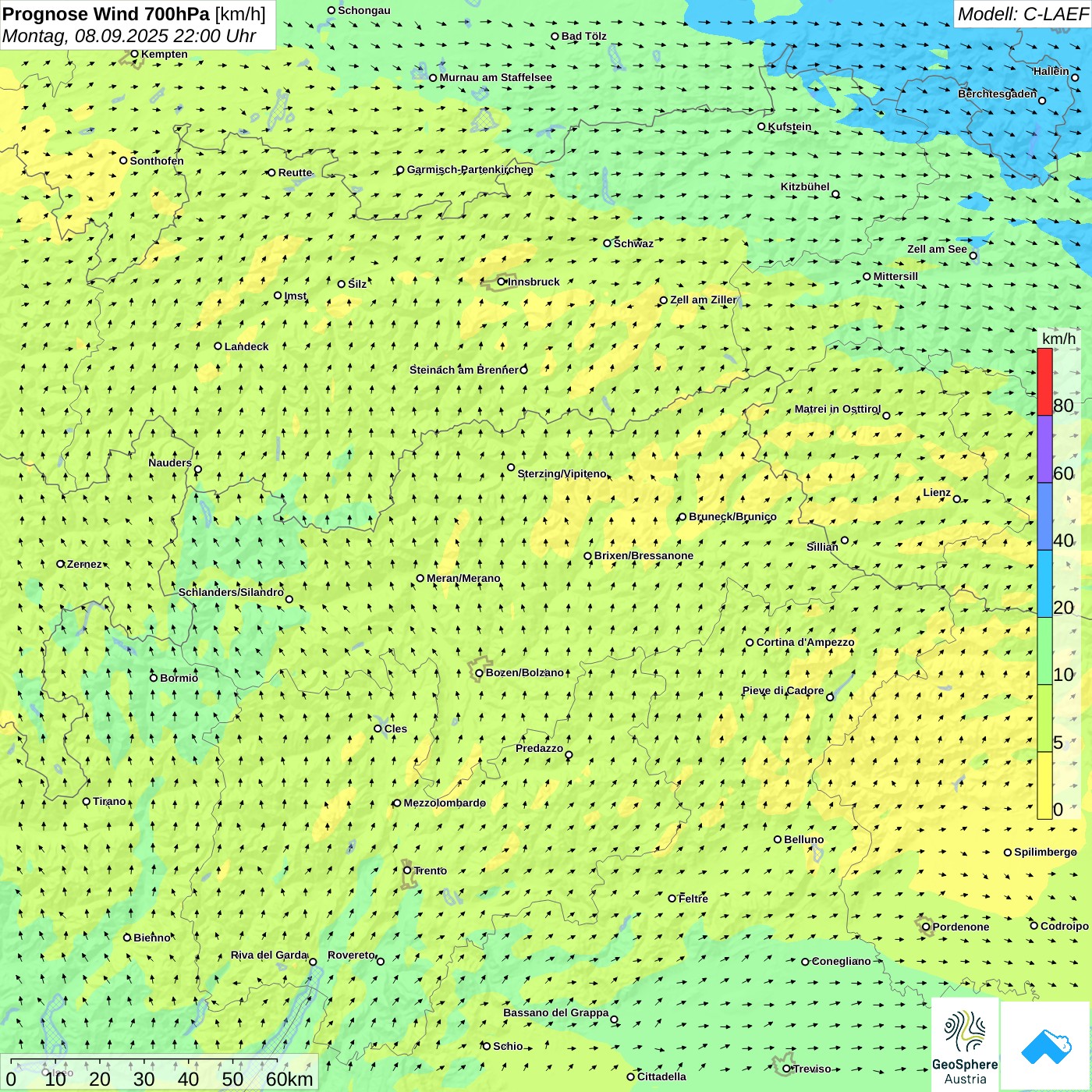Click the 'Steinach am Brenner' label
The height and width of the screenshot is (1092, 1092).
tap(464, 370)
